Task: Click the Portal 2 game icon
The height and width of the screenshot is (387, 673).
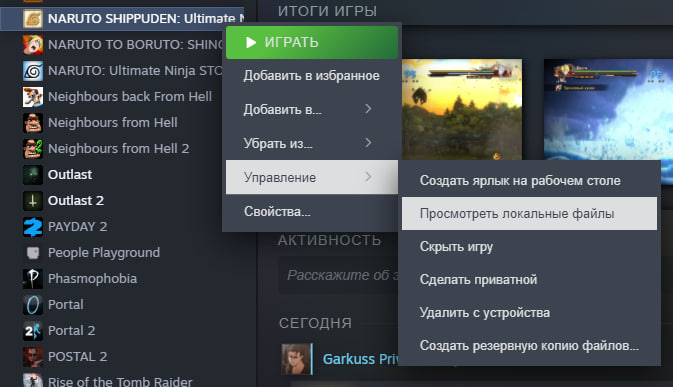Action: [x=33, y=331]
